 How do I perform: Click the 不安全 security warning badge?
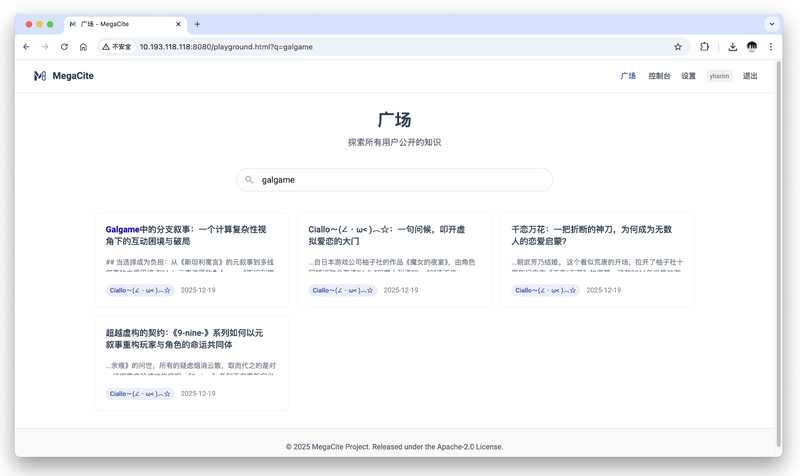117,47
